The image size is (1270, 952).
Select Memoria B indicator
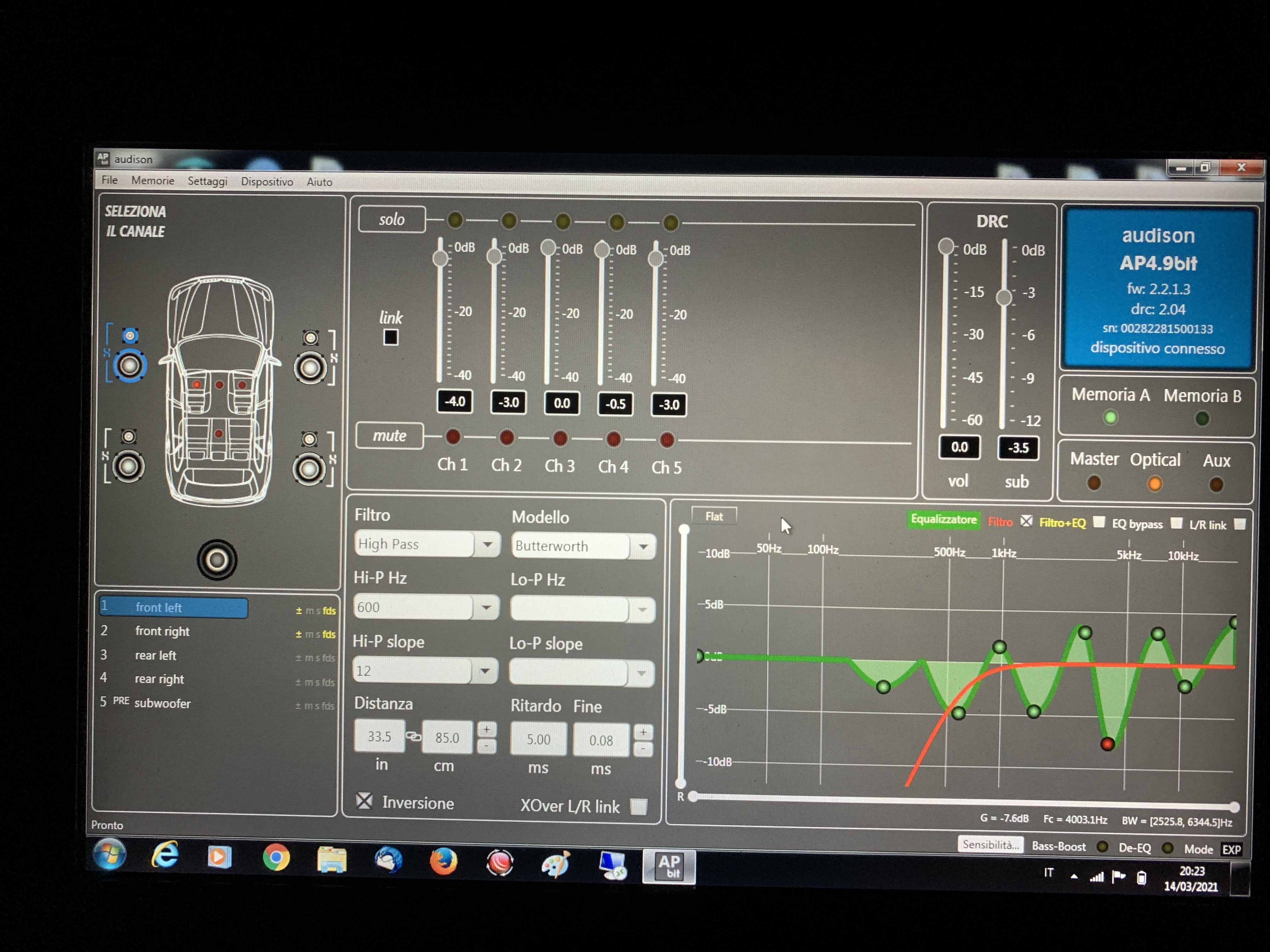1202,418
